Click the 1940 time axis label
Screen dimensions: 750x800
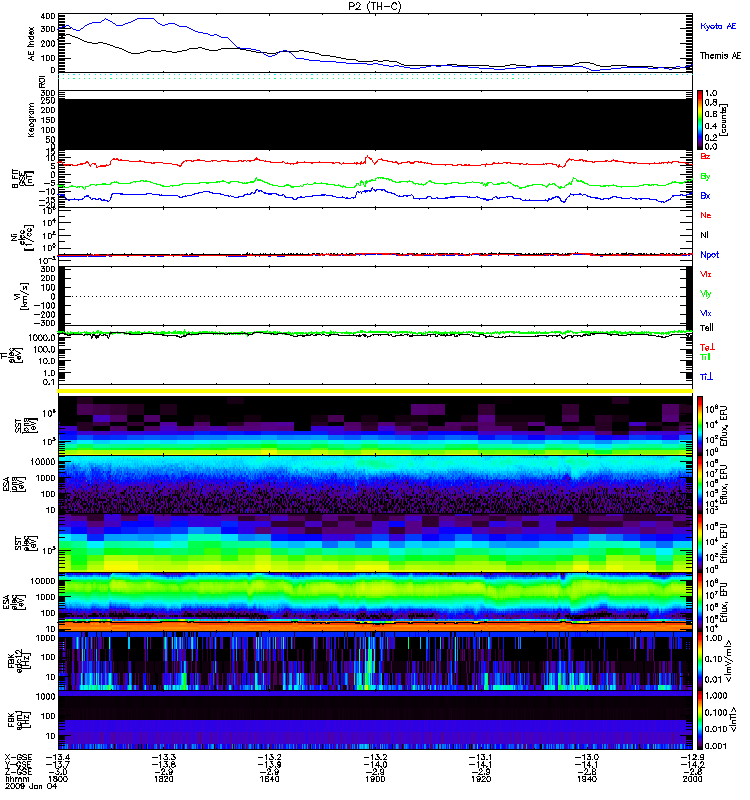(587, 779)
